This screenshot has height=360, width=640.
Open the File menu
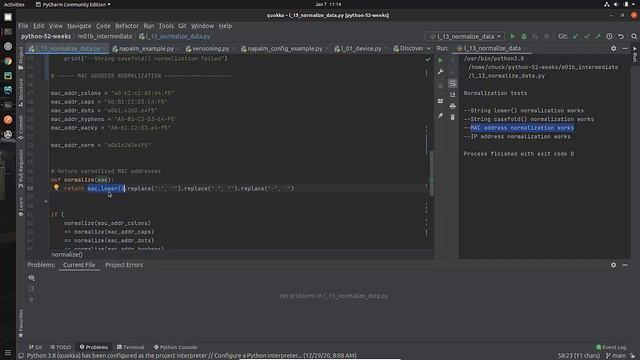[23, 26]
